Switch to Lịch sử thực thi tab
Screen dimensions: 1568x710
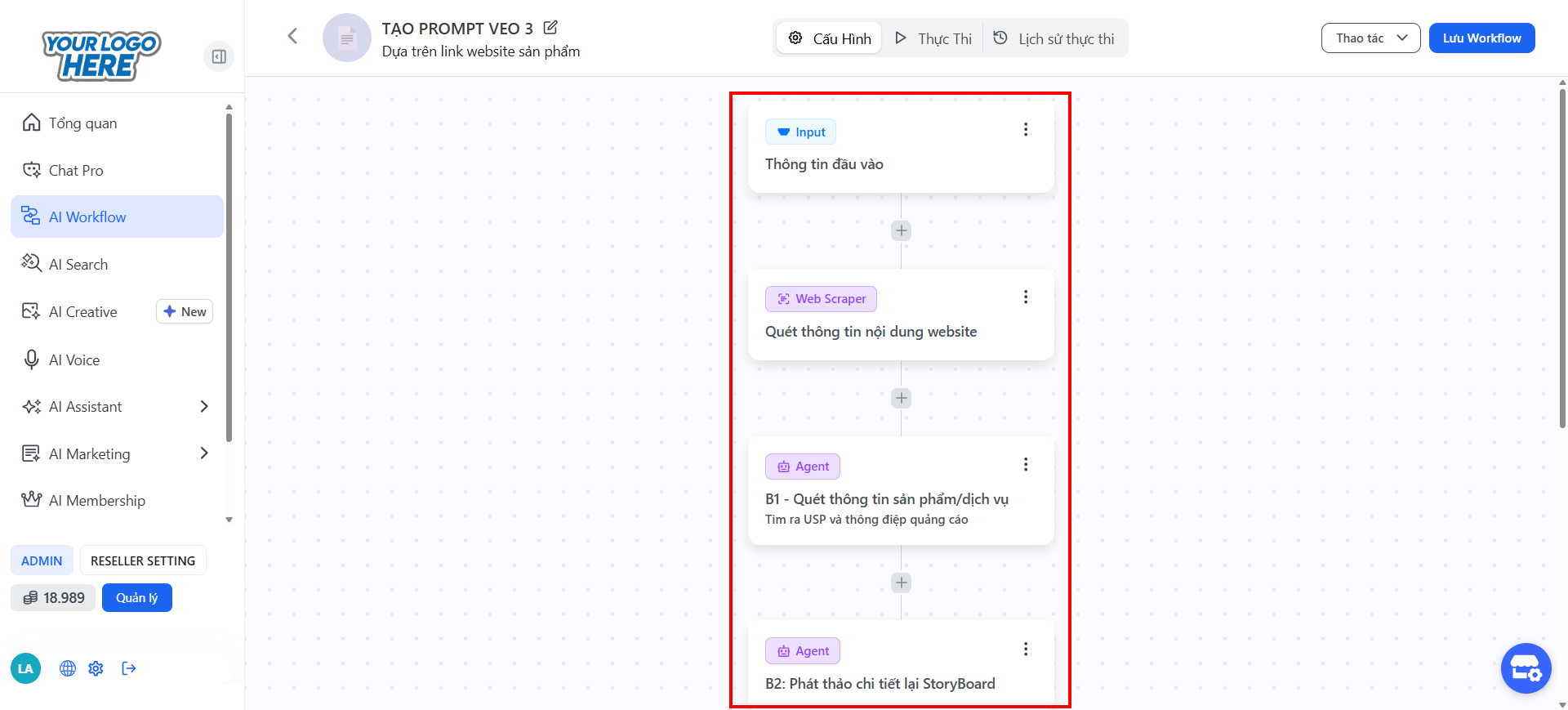[x=1054, y=38]
